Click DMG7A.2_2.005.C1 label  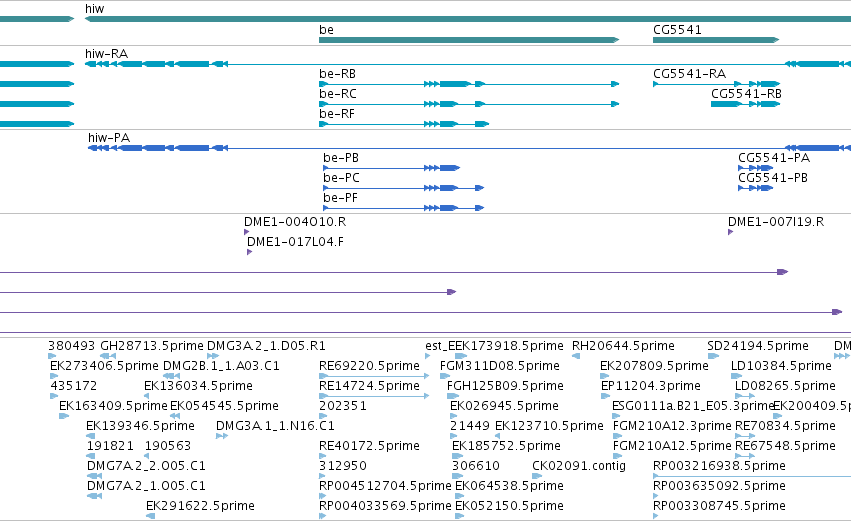(146, 466)
